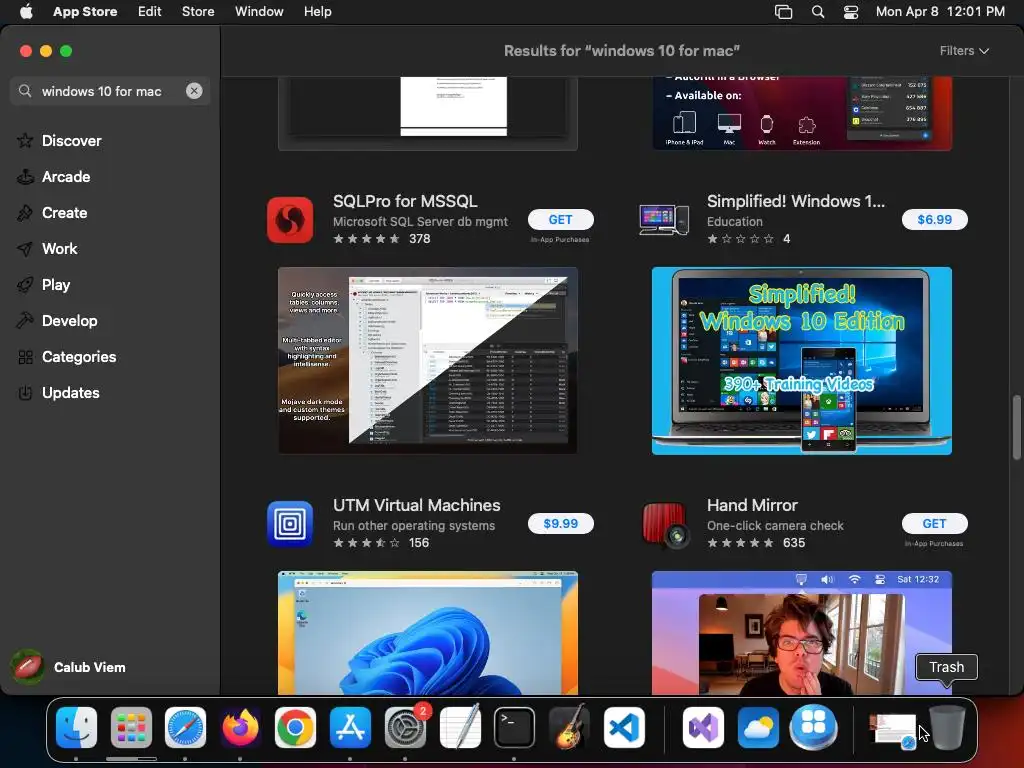Get SQLPro for MSSQL

(x=560, y=219)
